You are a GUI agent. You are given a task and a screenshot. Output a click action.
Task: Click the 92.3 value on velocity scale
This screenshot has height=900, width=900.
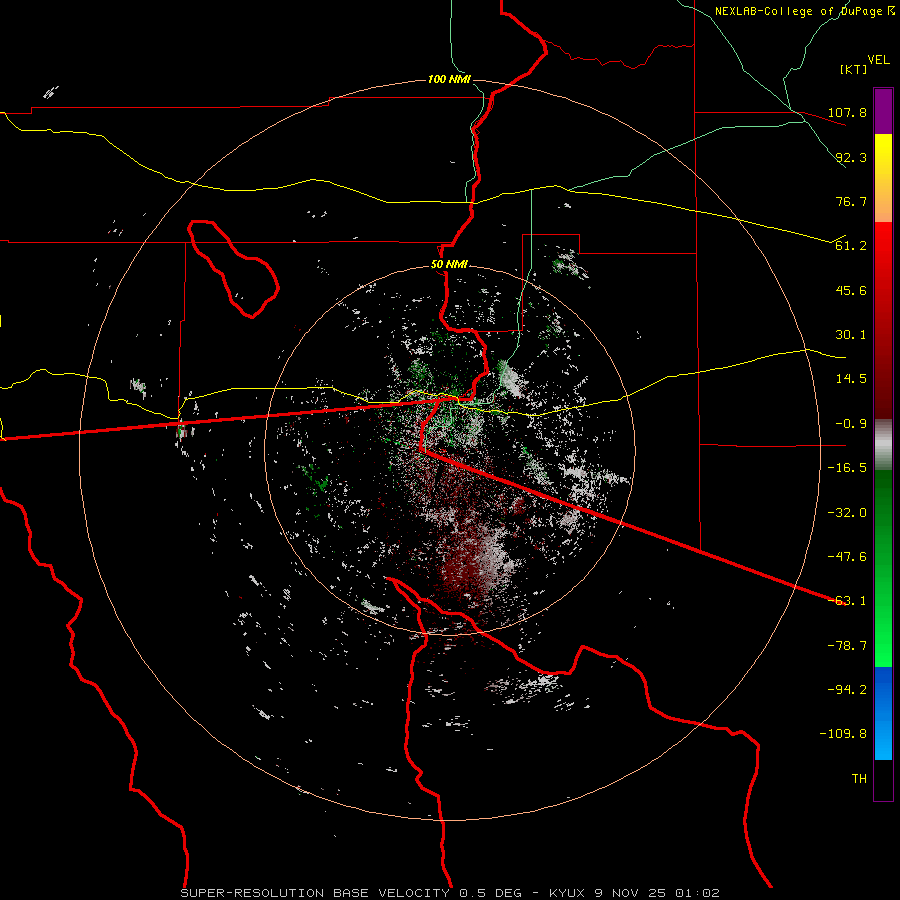click(851, 157)
